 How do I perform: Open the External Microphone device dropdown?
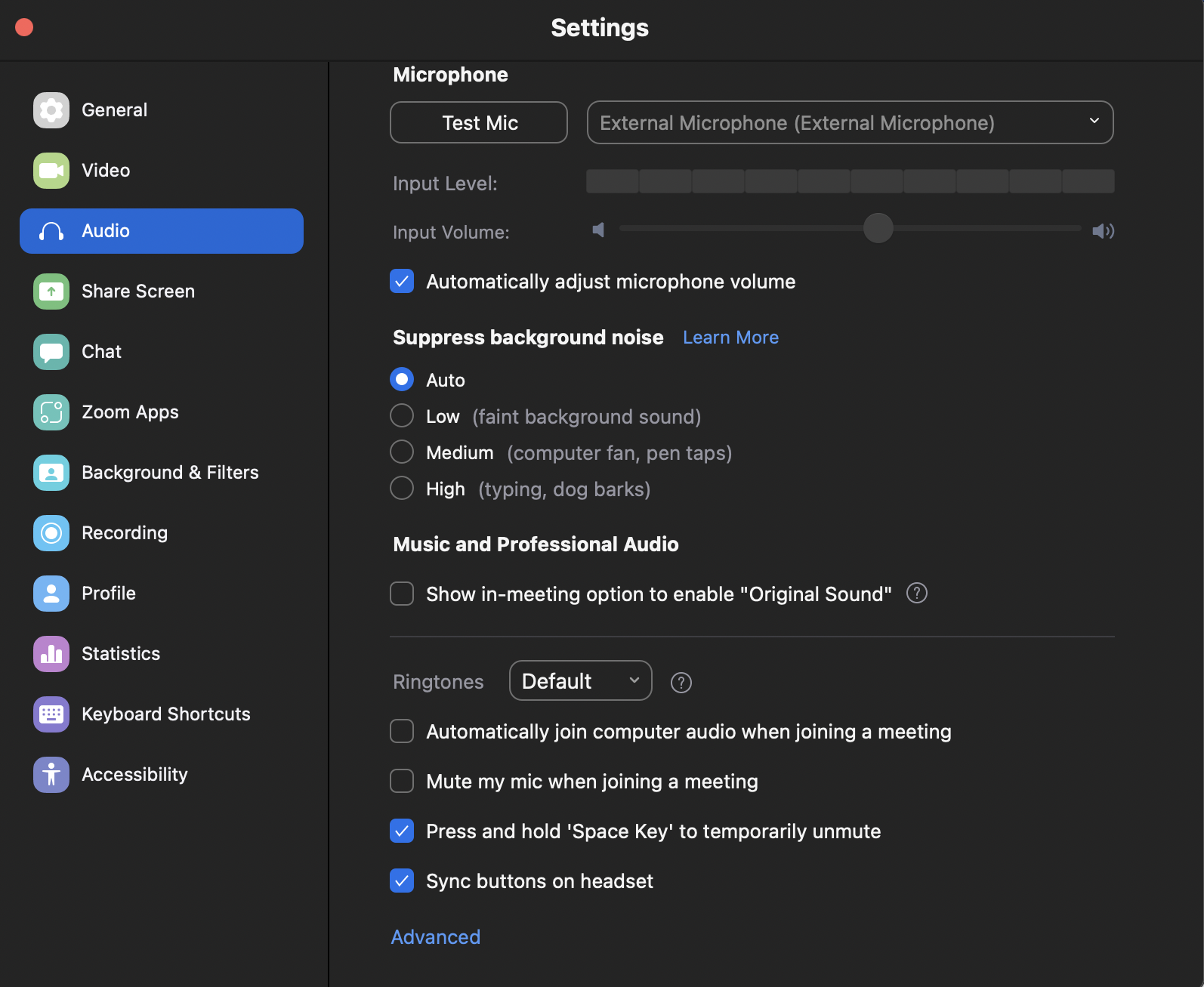(850, 122)
